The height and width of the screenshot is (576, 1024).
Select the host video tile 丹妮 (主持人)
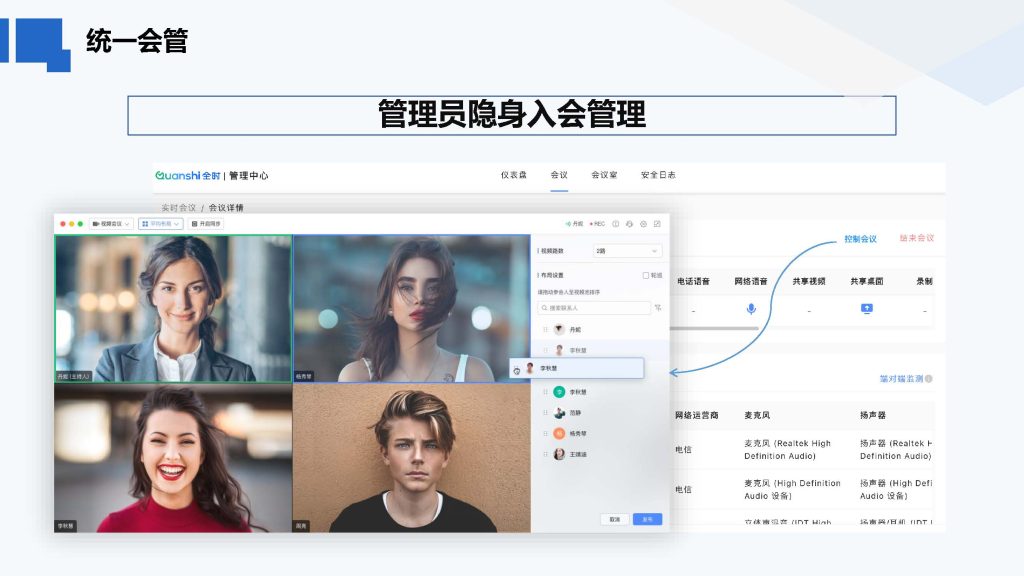pyautogui.click(x=173, y=308)
